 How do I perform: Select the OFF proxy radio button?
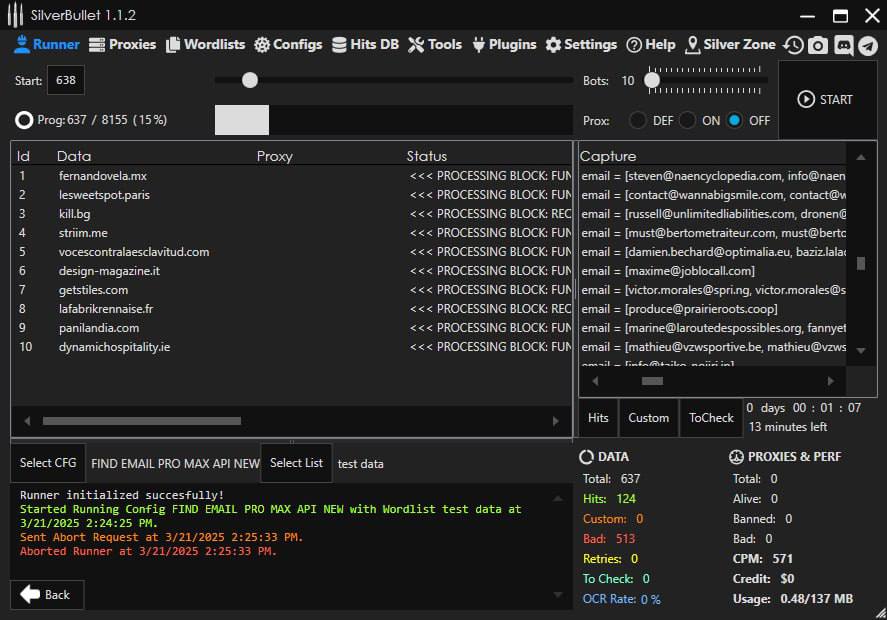tap(736, 120)
